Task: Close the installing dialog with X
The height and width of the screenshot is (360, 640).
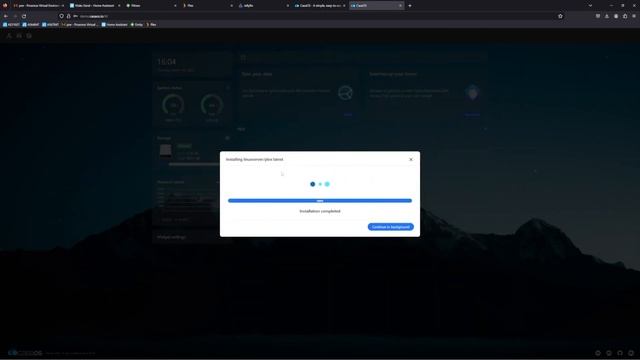Action: coord(411,160)
